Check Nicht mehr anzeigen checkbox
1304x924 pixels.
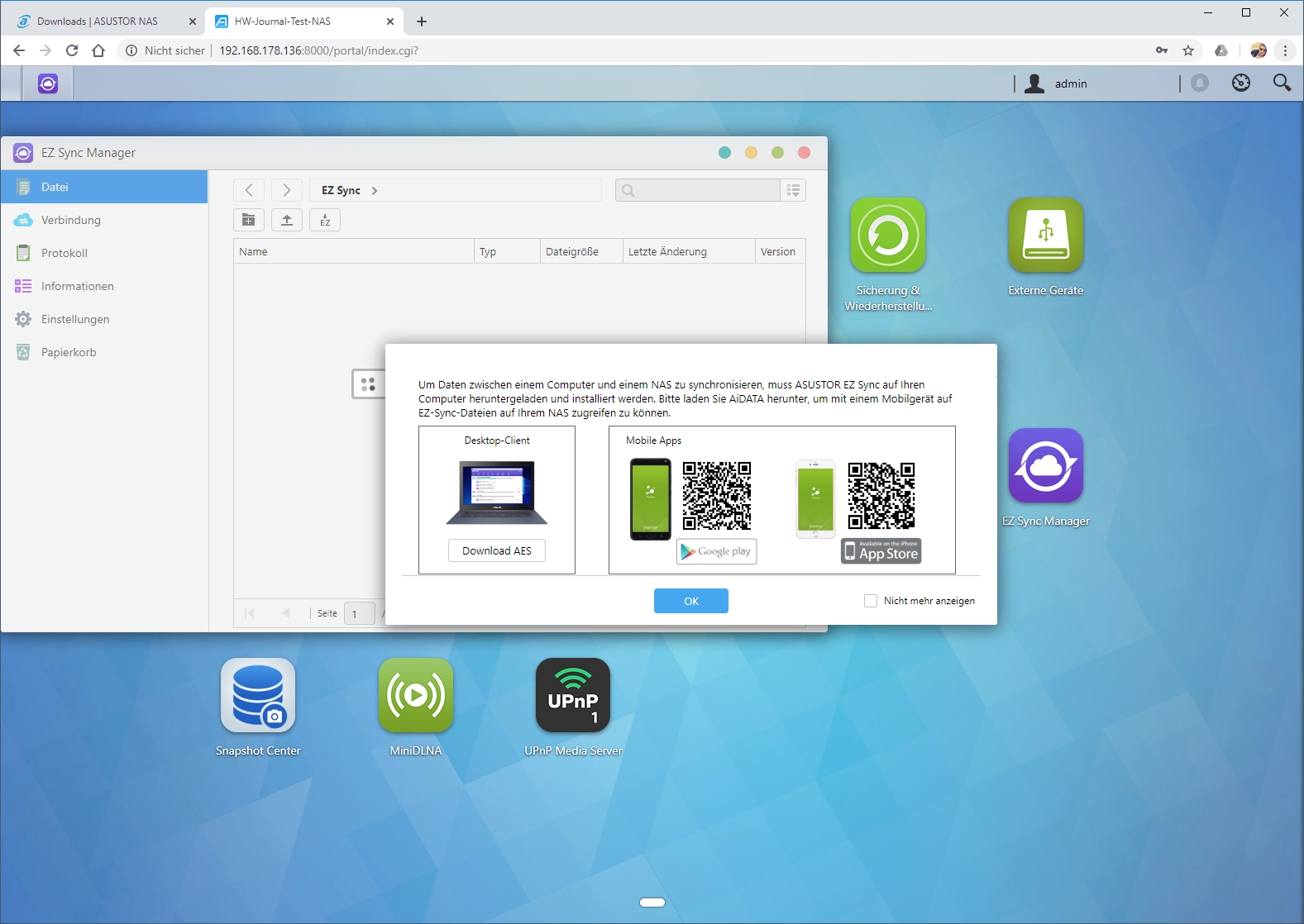coord(871,601)
